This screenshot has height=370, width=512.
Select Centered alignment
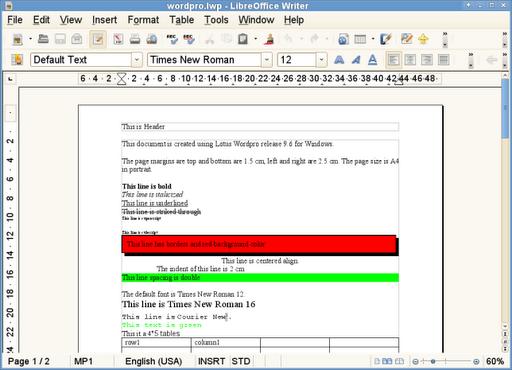click(x=410, y=60)
